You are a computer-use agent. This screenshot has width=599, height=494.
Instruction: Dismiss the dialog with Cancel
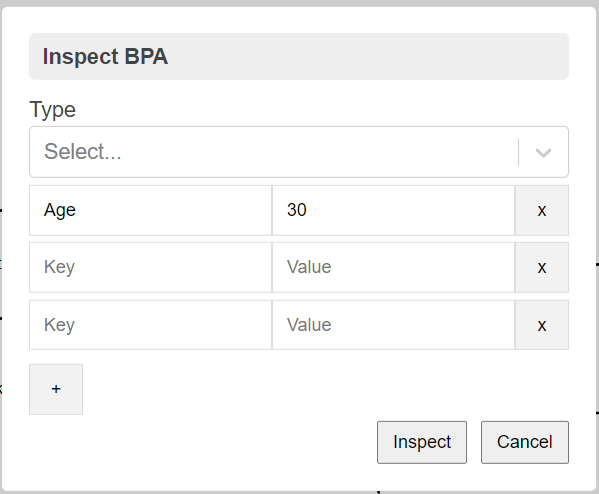(525, 442)
